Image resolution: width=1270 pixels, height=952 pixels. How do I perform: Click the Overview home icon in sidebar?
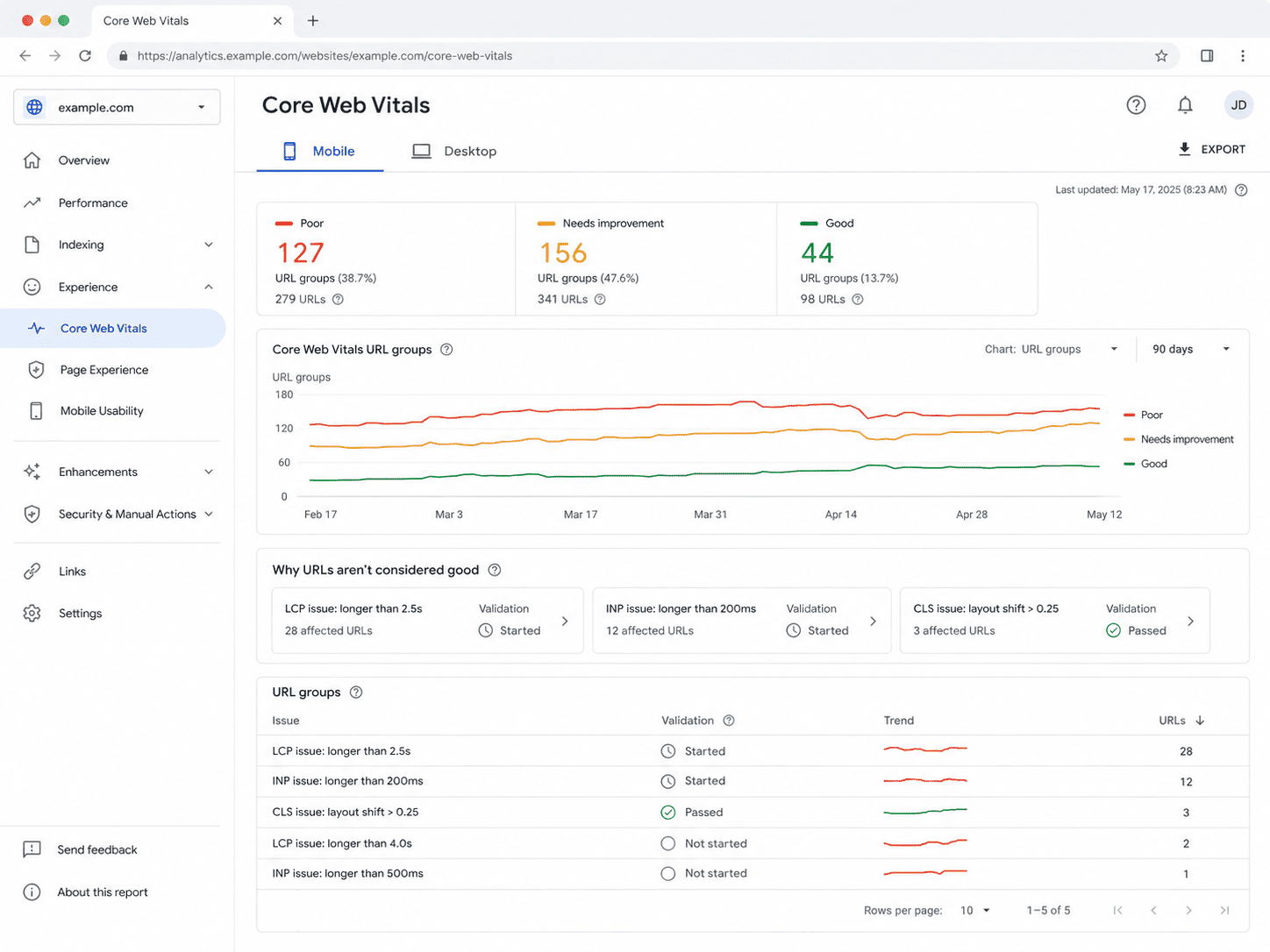32,160
